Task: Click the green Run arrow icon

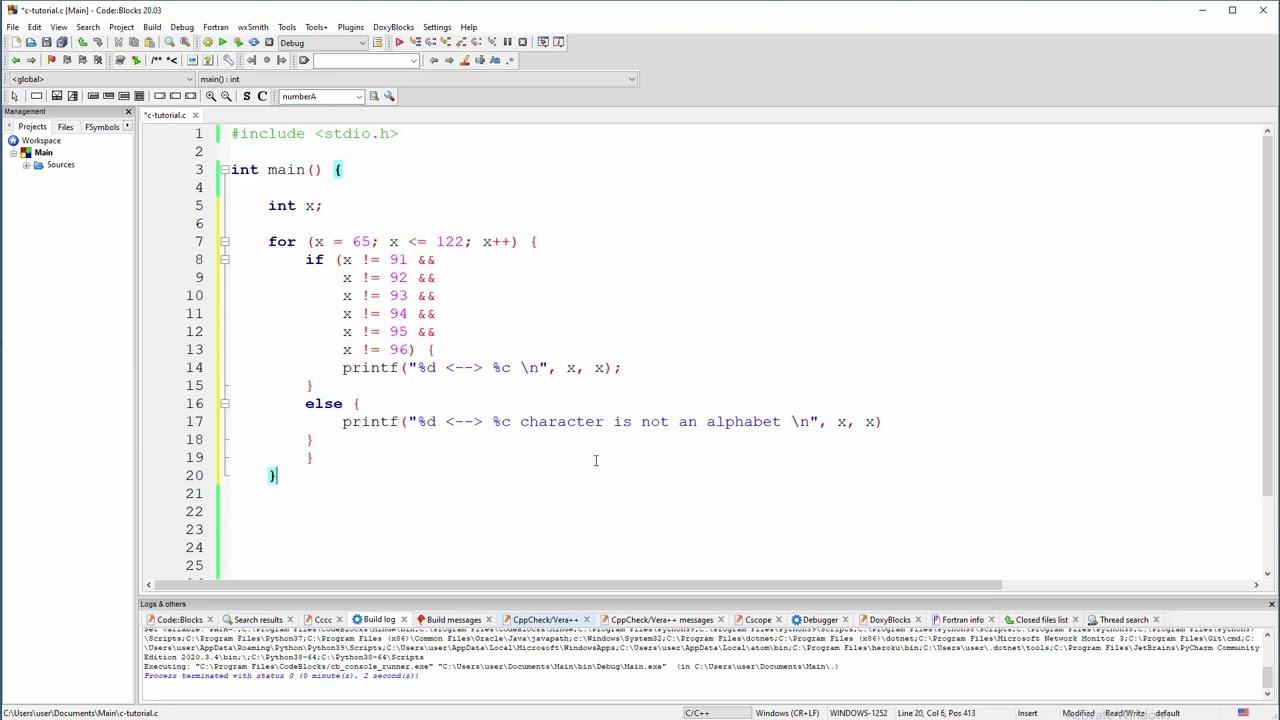Action: point(223,42)
